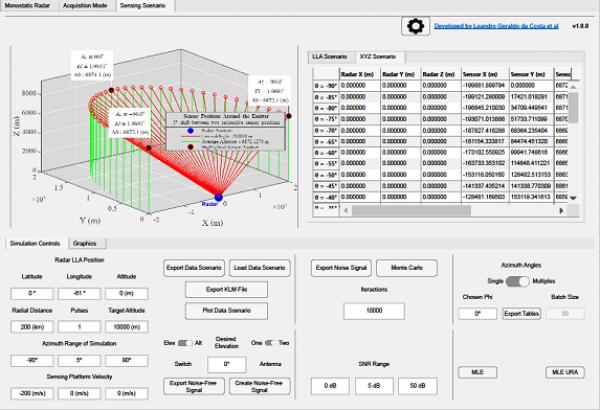
Task: Click the MLE URA button
Action: (566, 371)
